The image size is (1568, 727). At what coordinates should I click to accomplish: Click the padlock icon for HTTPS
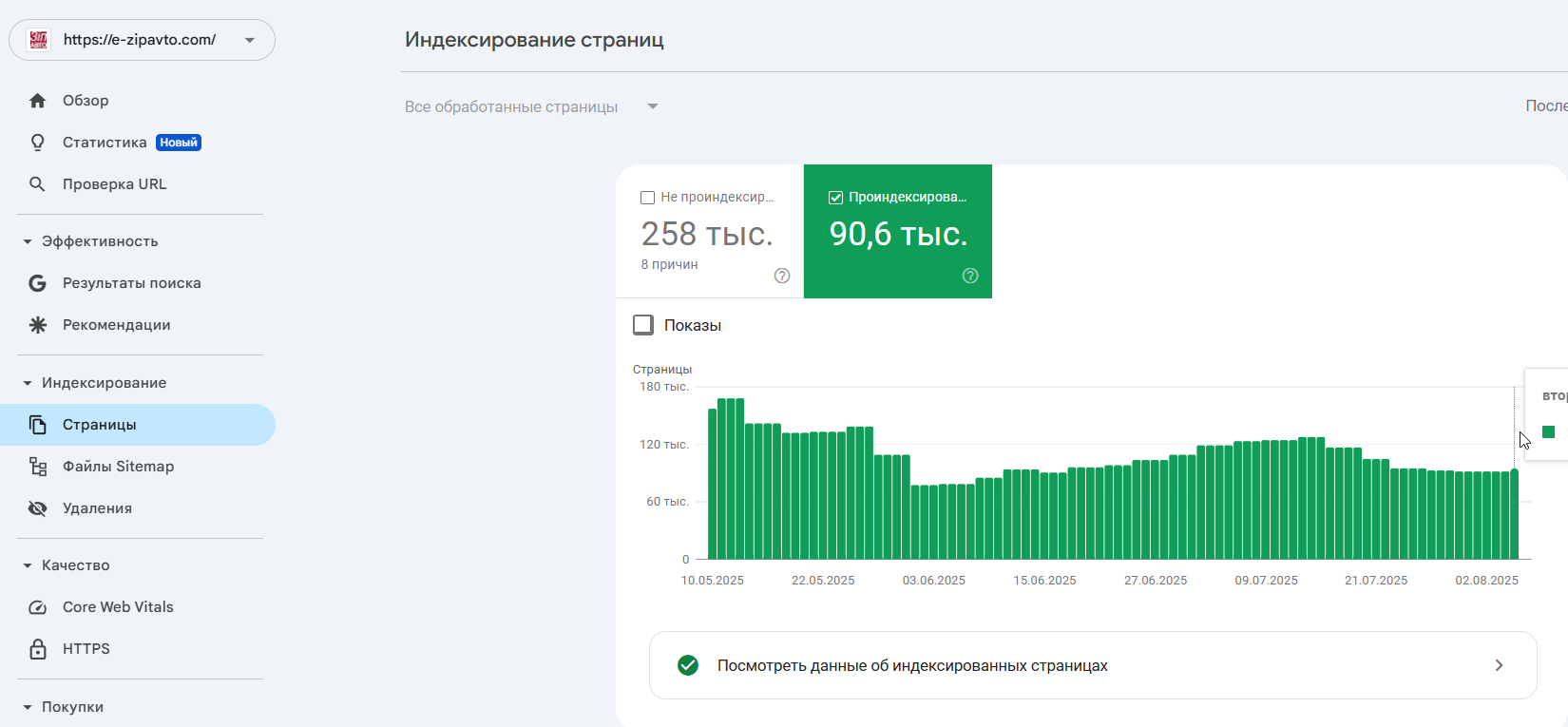[37, 649]
